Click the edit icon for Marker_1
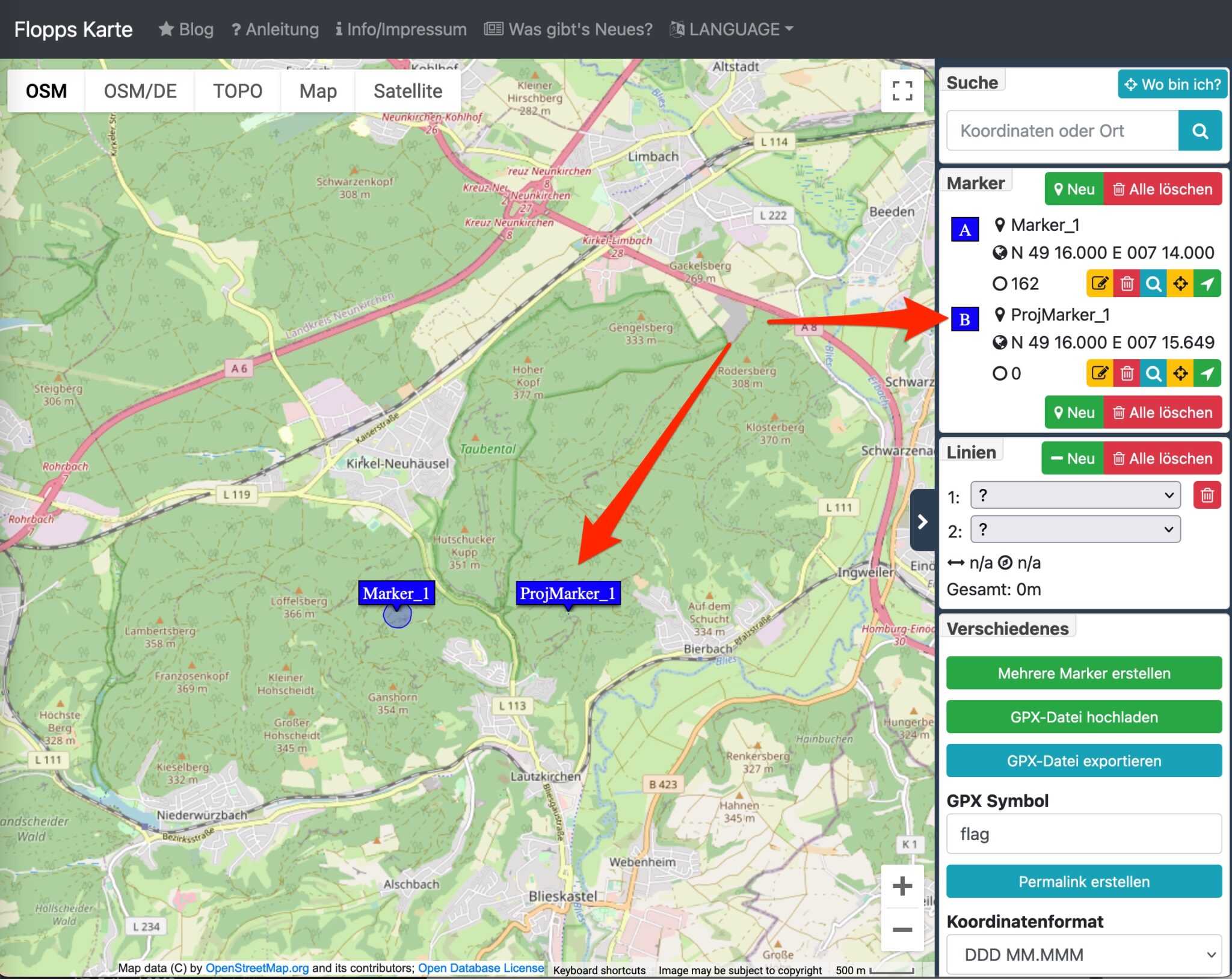This screenshot has height=979, width=1232. coord(1099,283)
